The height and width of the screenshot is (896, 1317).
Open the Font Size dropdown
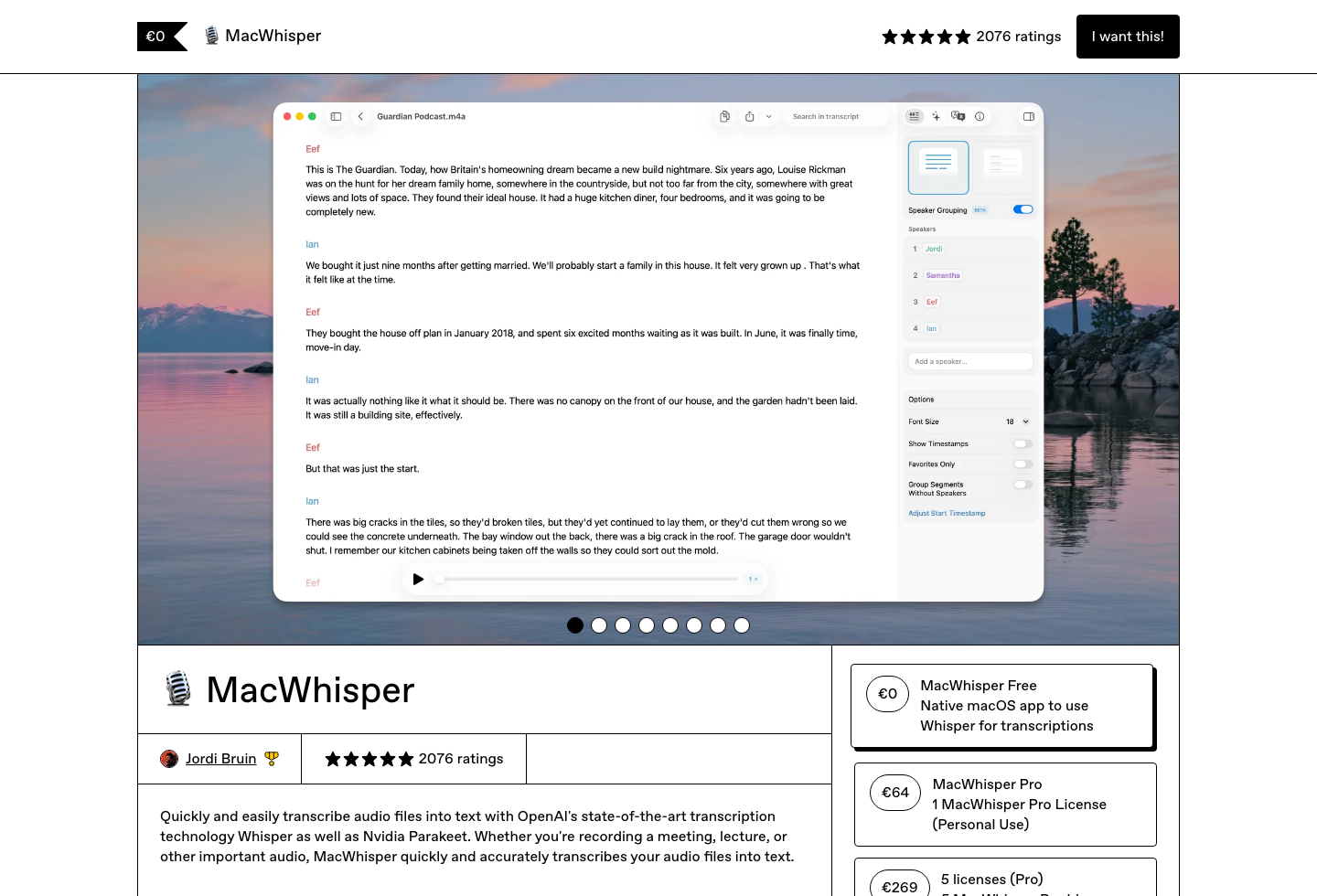click(x=1014, y=421)
